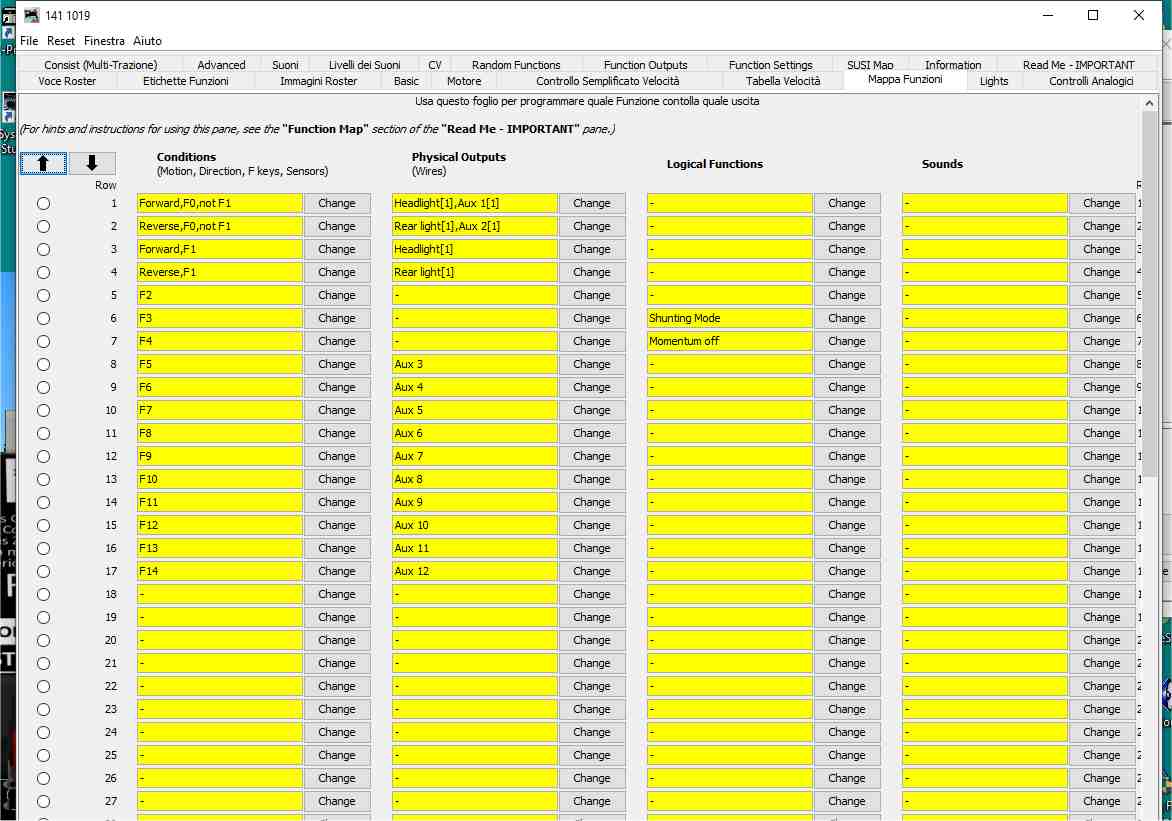This screenshot has height=821, width=1172.
Task: Open the Read Me - IMPORTANT tab
Action: [x=1078, y=65]
